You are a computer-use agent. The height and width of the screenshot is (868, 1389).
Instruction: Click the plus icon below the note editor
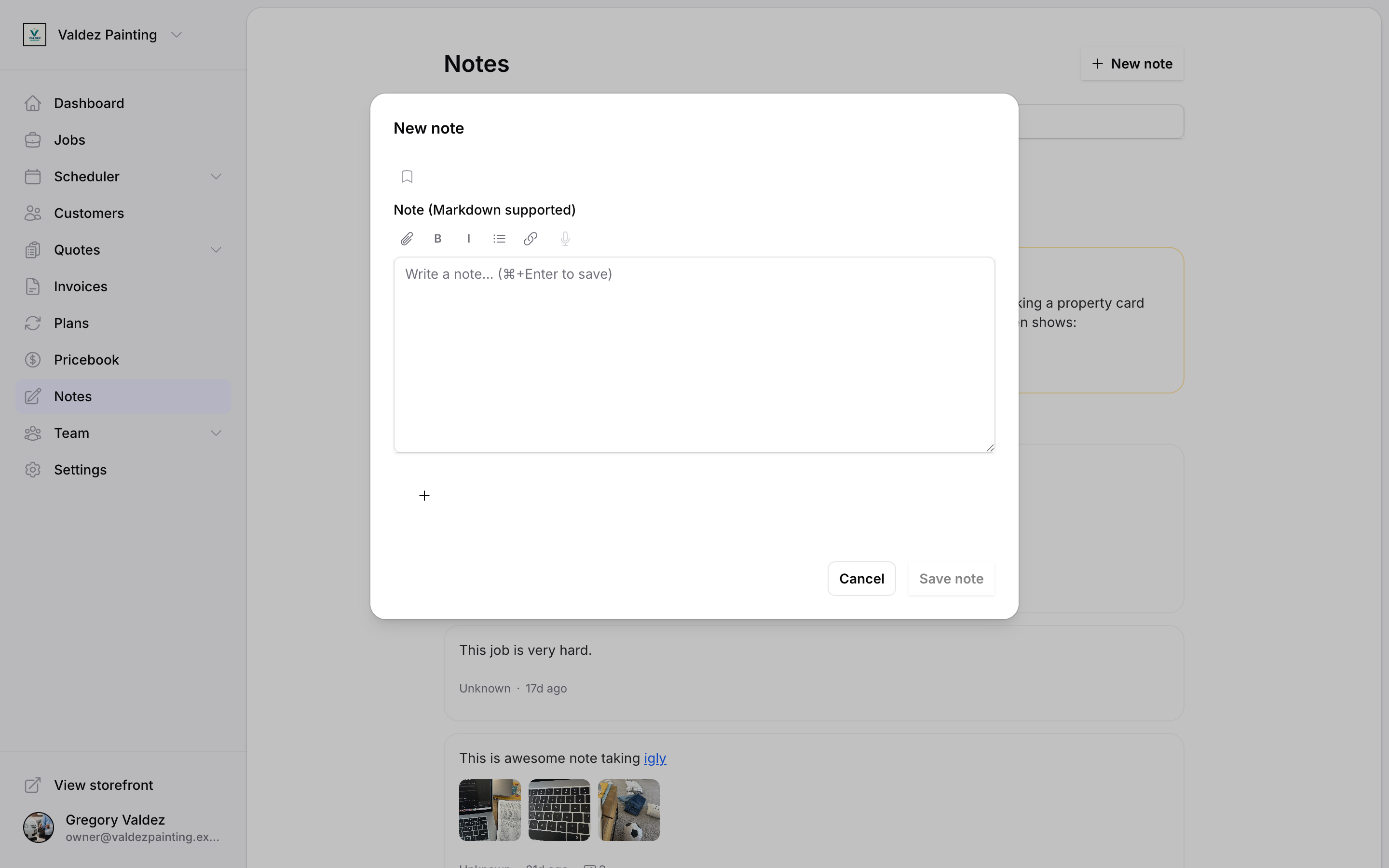click(x=424, y=496)
